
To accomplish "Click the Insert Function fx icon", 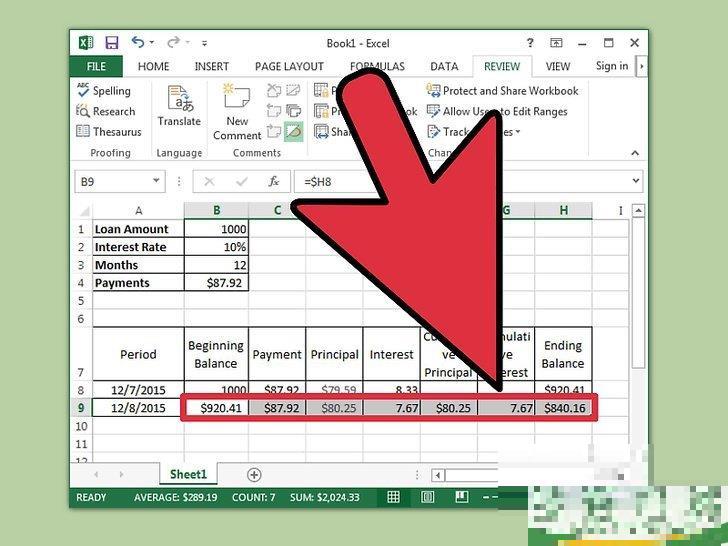I will point(273,182).
